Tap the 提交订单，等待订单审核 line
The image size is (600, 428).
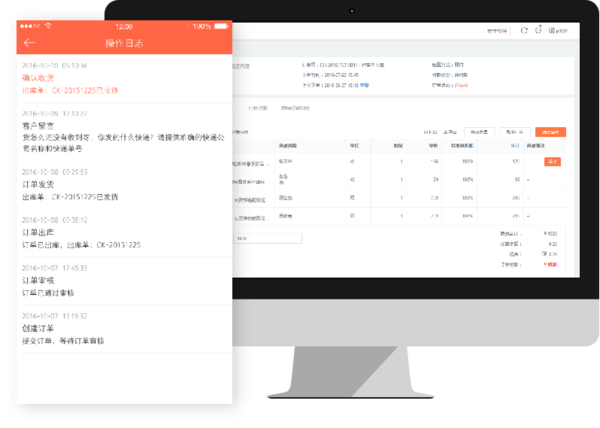[63, 341]
